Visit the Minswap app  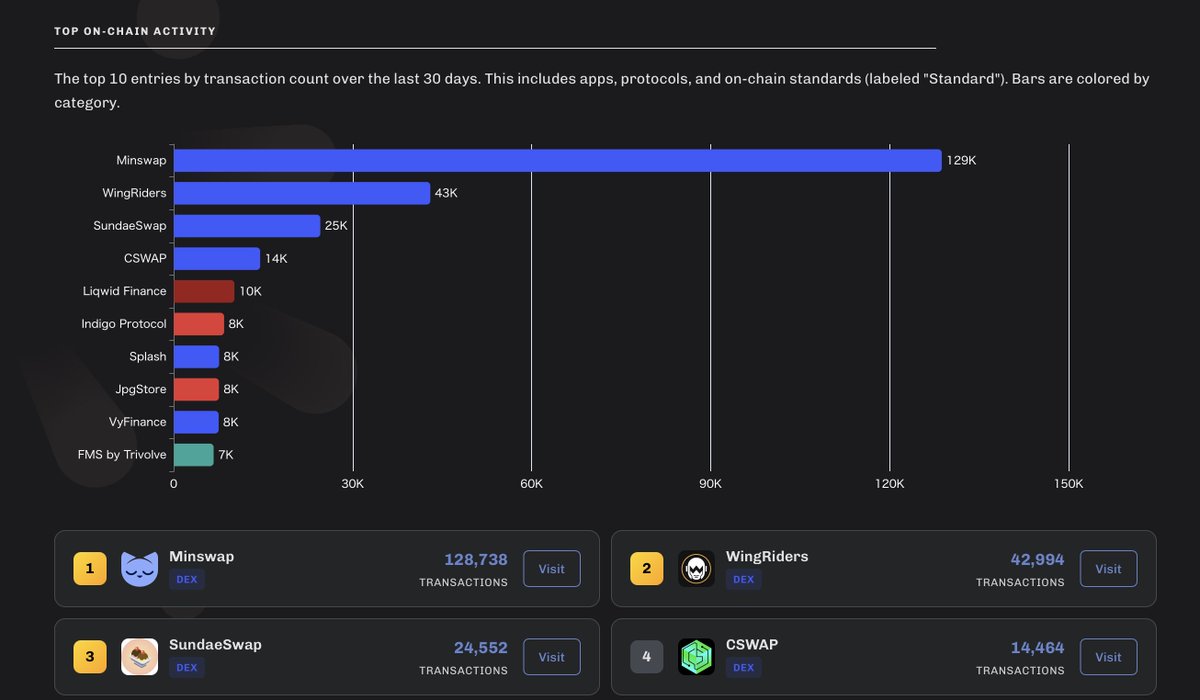click(x=552, y=569)
